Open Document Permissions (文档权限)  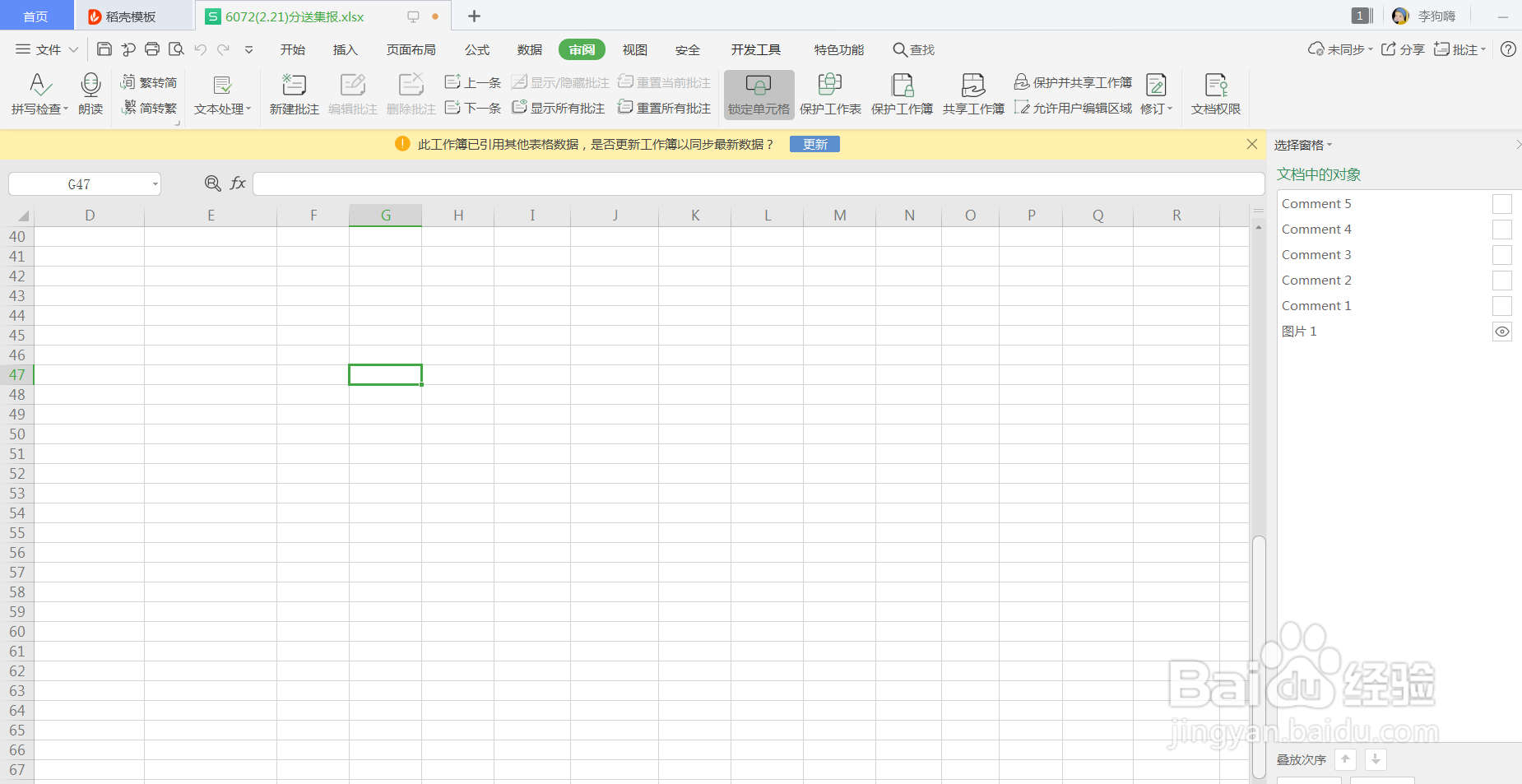point(1215,94)
